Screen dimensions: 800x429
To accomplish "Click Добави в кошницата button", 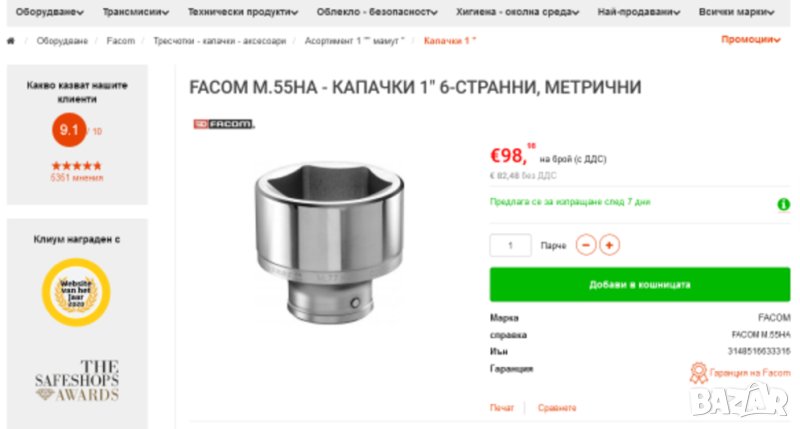I will (640, 285).
